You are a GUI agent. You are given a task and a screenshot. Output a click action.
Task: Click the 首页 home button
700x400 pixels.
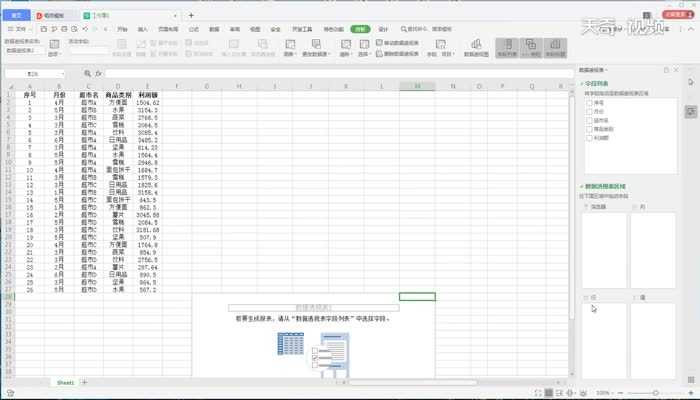coord(16,15)
